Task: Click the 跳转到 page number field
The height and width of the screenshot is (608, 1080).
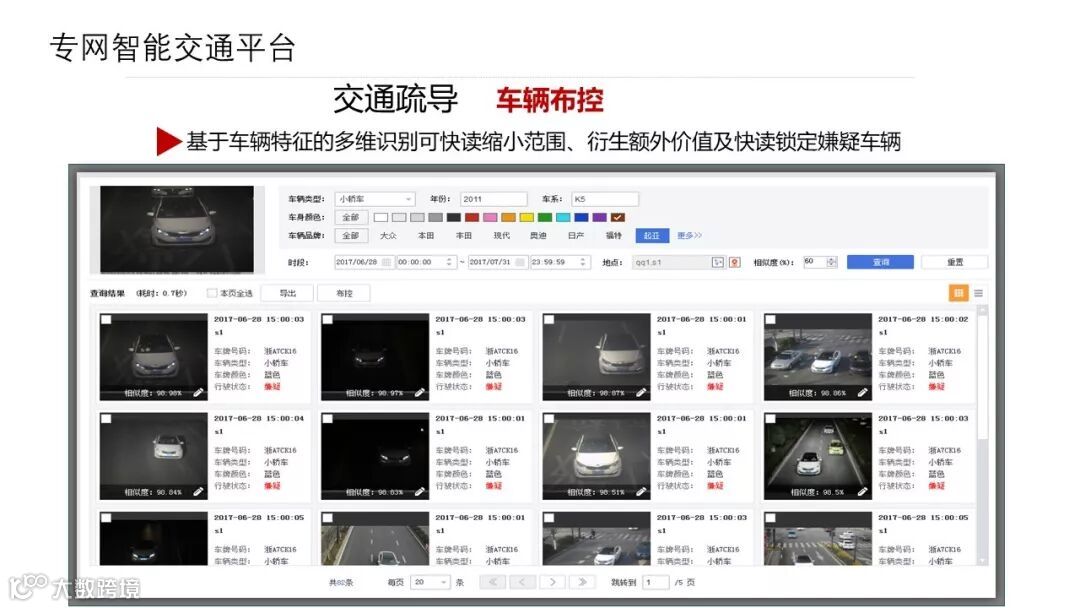Action: tap(656, 583)
